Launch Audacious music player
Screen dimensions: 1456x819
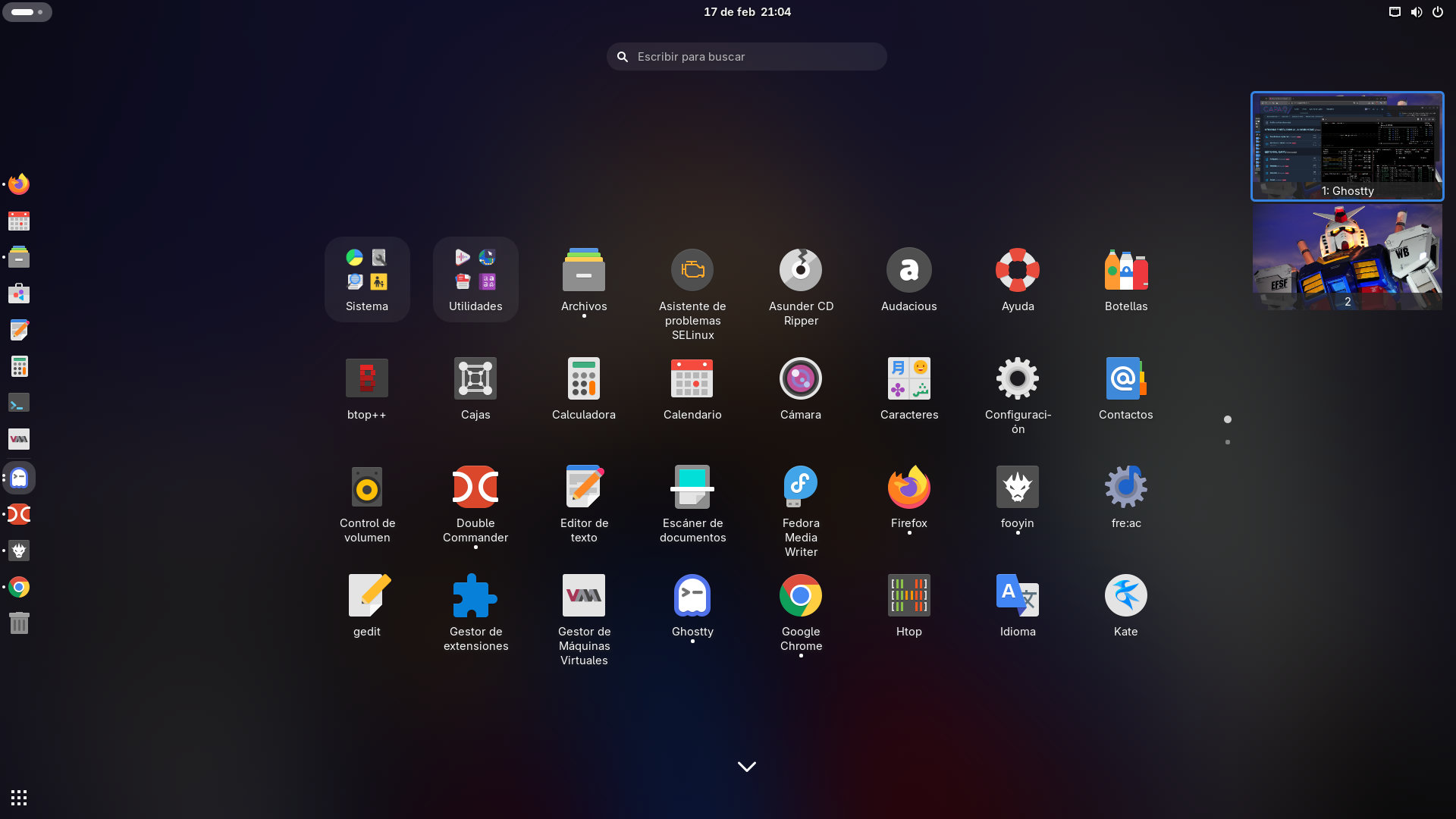point(908,270)
